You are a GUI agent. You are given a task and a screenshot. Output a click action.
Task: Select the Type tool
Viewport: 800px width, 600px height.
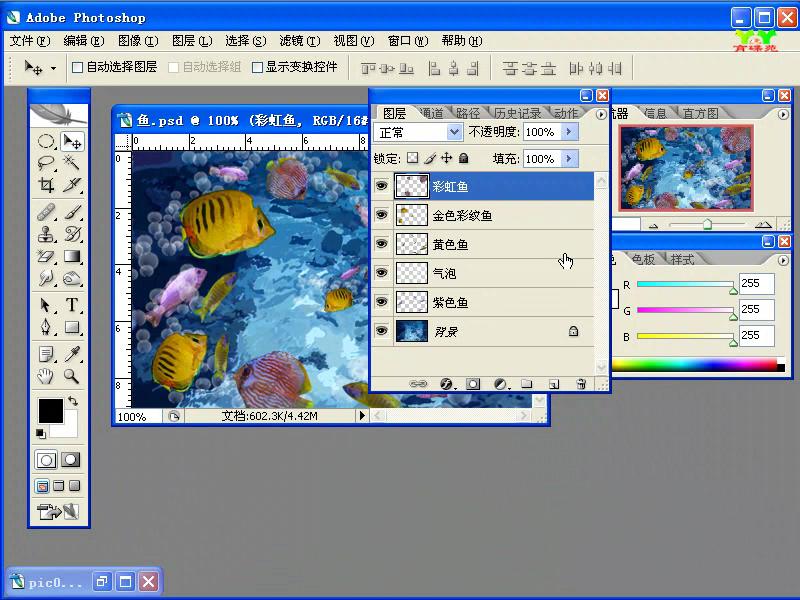point(72,305)
